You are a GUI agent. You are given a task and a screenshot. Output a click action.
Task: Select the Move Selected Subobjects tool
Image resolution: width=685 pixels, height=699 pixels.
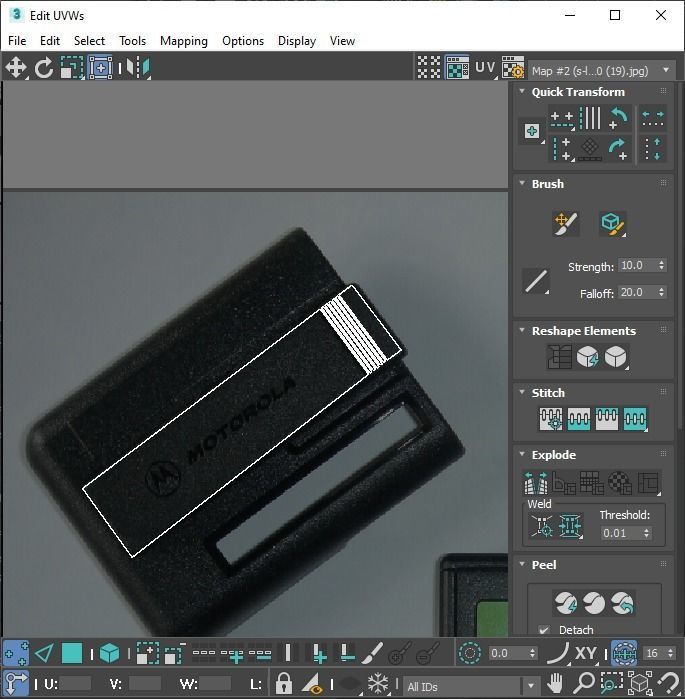click(16, 68)
